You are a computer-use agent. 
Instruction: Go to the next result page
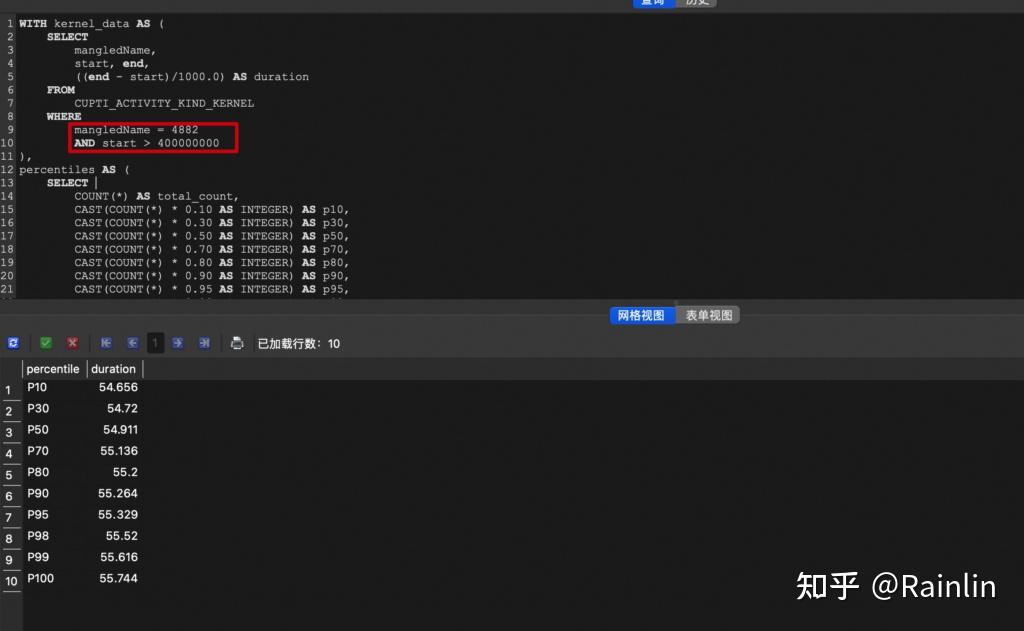(x=179, y=342)
